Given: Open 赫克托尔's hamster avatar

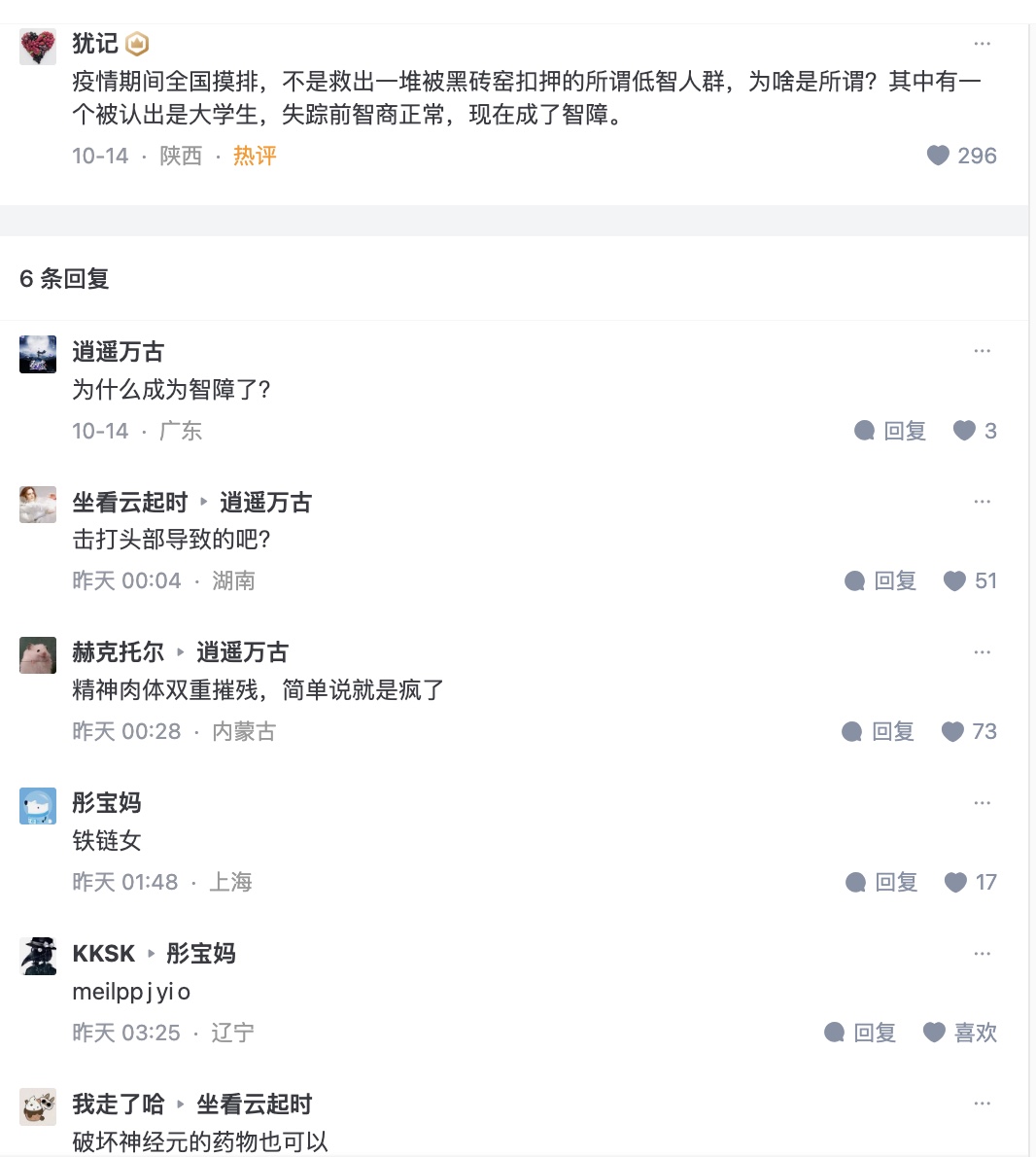Looking at the screenshot, I should tap(38, 655).
